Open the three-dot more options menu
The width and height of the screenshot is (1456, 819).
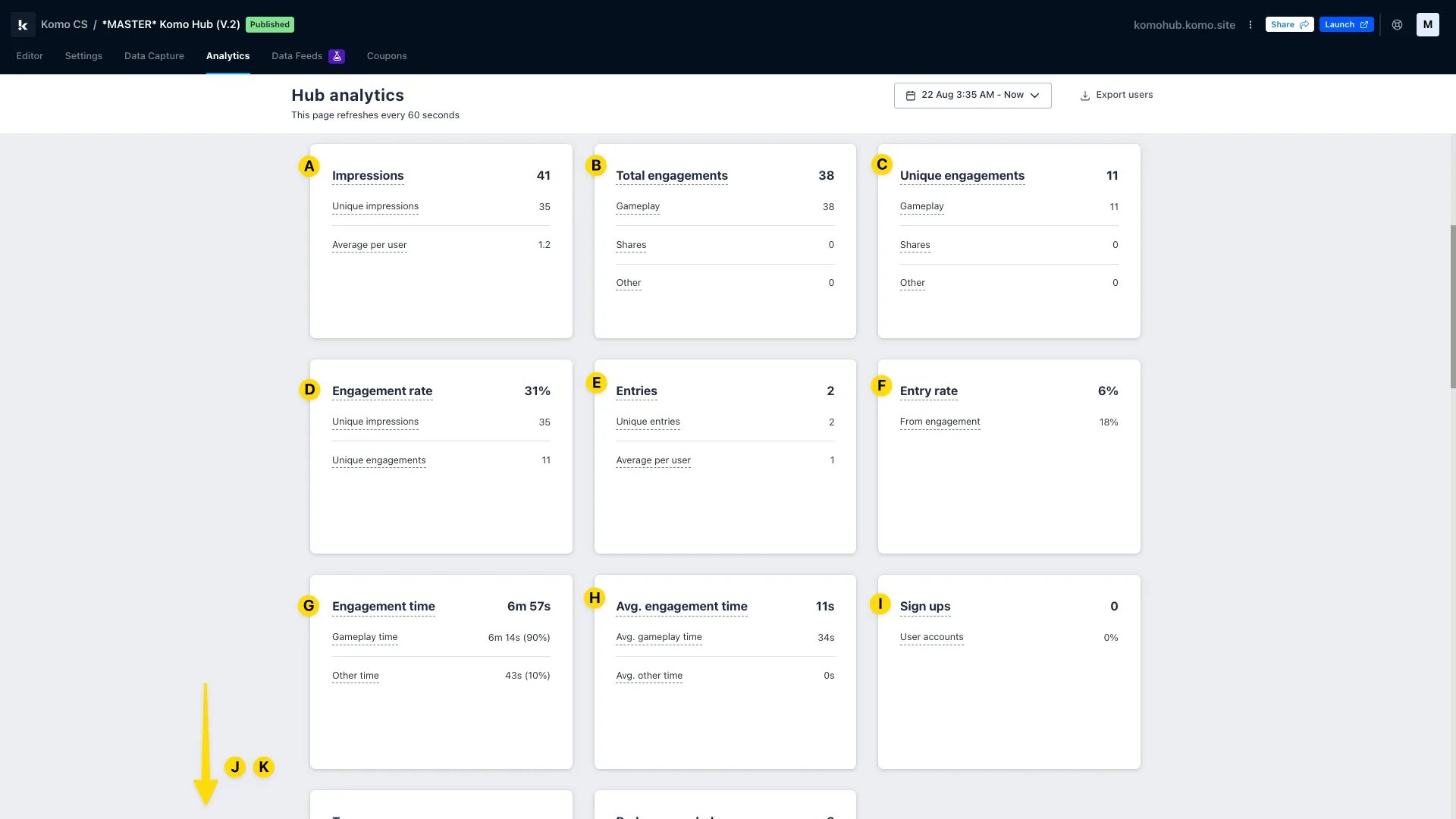pos(1250,24)
